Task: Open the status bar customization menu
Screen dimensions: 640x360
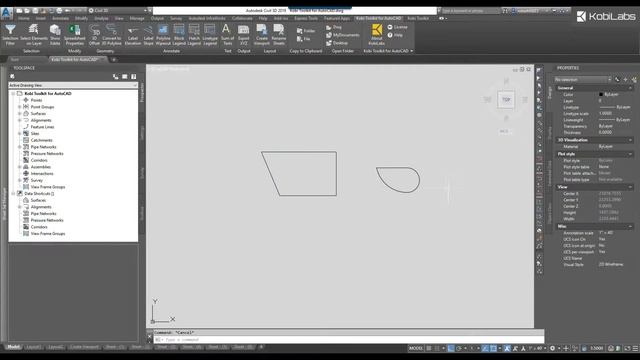Action: 635,348
